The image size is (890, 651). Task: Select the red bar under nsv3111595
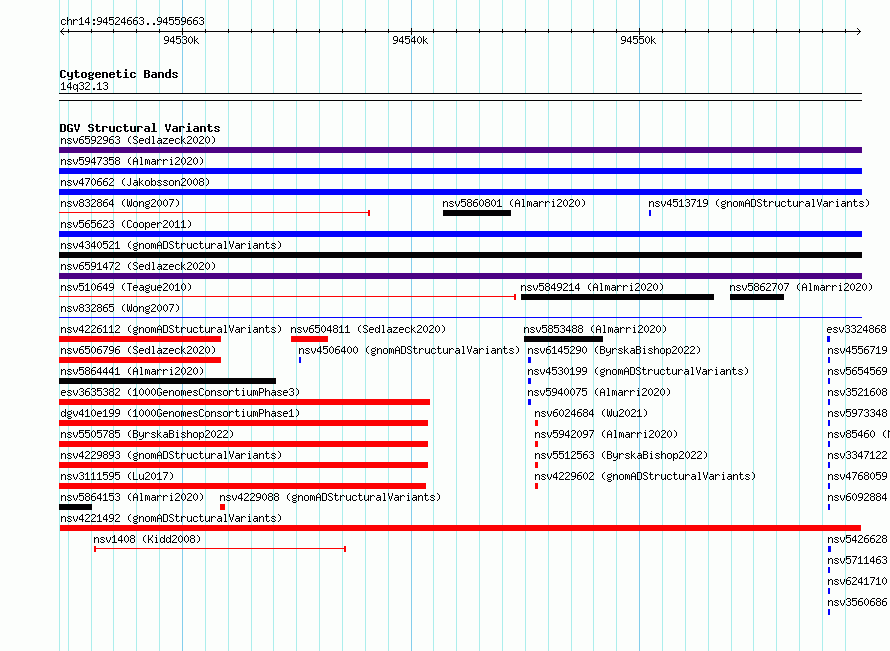242,486
